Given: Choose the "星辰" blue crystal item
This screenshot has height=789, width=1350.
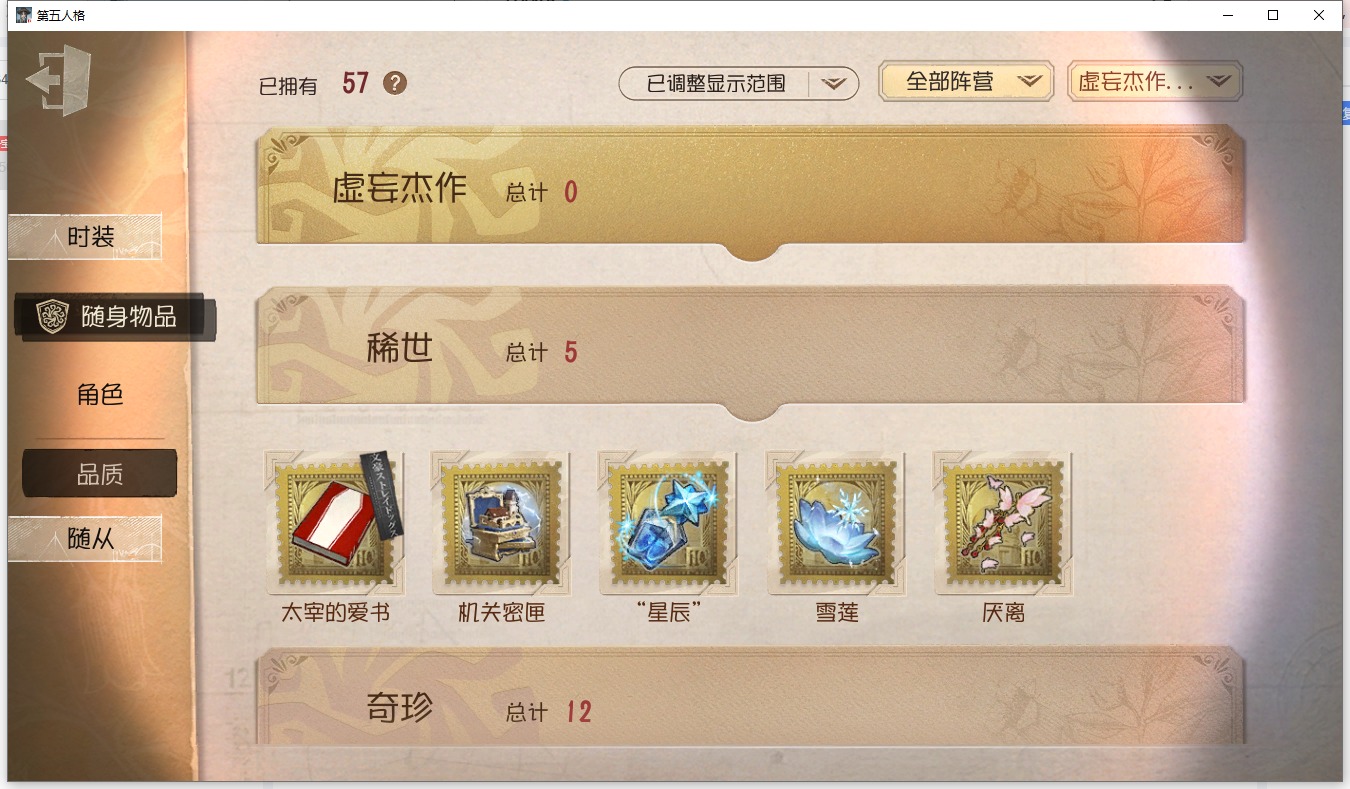Looking at the screenshot, I should (x=669, y=522).
